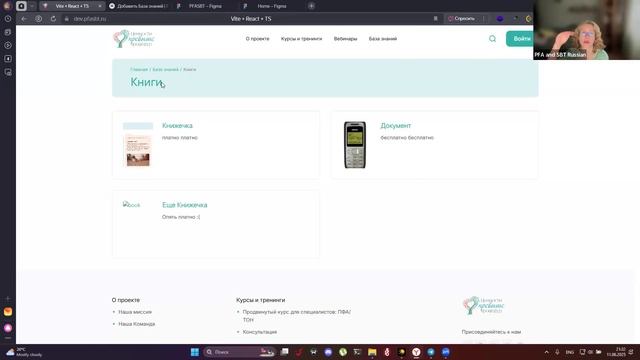
Task: Click the webcam video overlay of presenter
Action: pyautogui.click(x=587, y=30)
